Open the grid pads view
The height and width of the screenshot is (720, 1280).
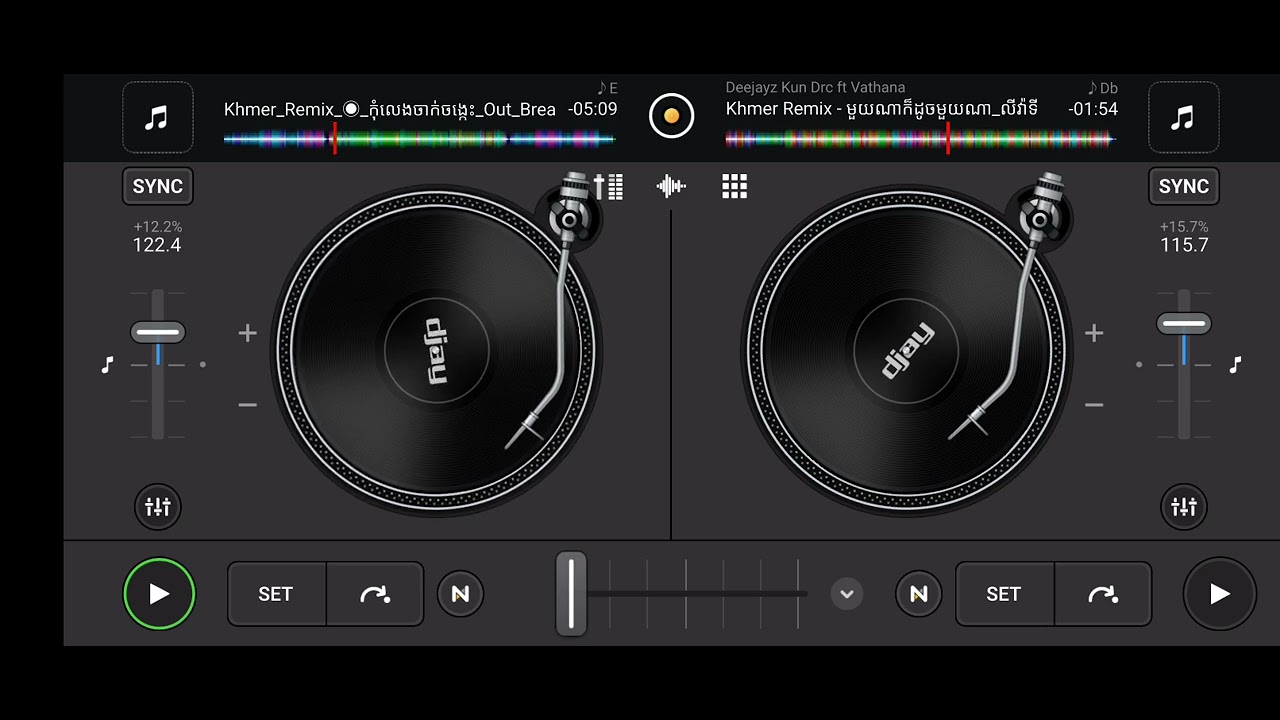735,186
